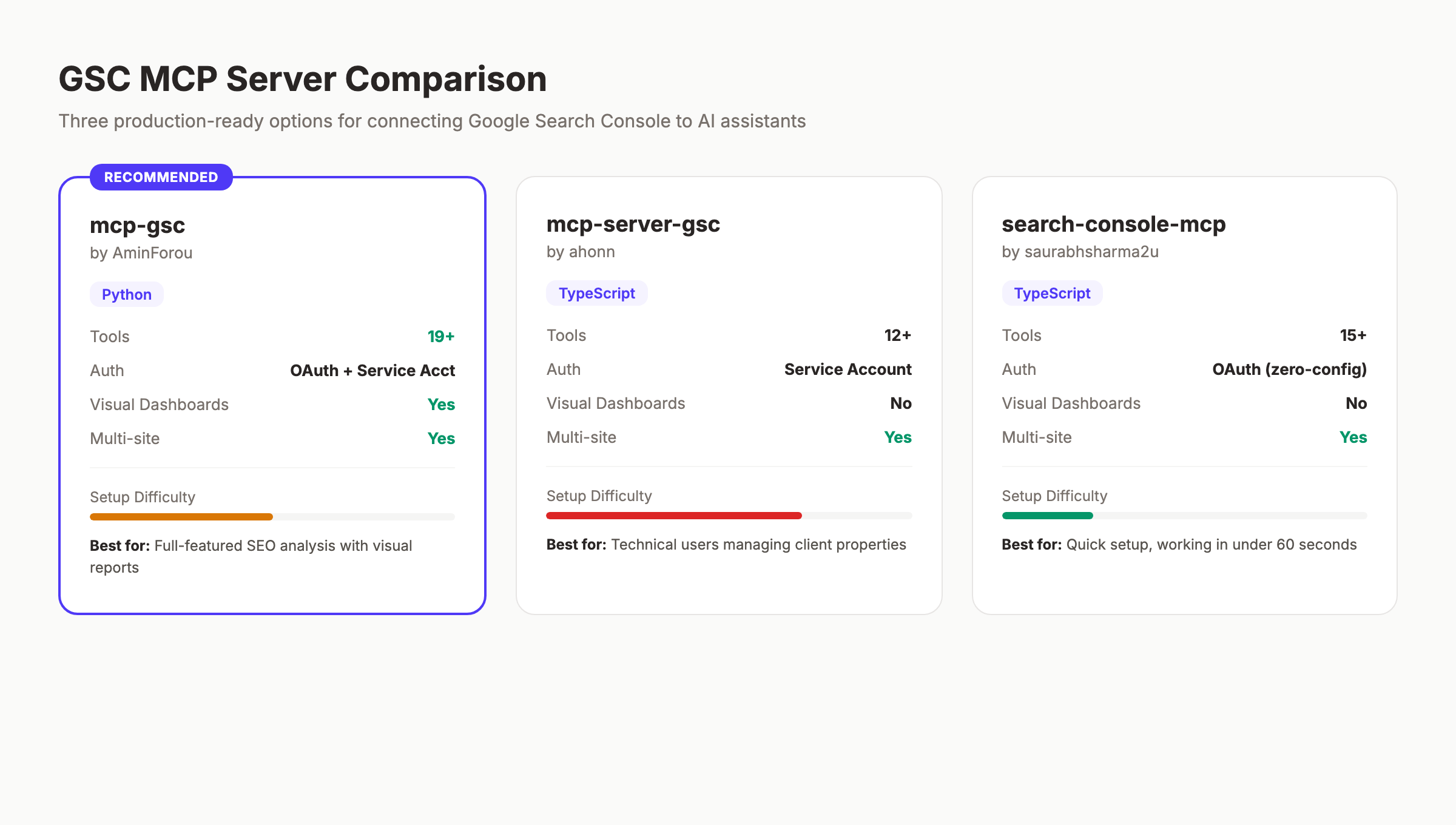Click the RECOMMENDED badge on mcp-gsc card
1456x825 pixels.
[x=160, y=177]
